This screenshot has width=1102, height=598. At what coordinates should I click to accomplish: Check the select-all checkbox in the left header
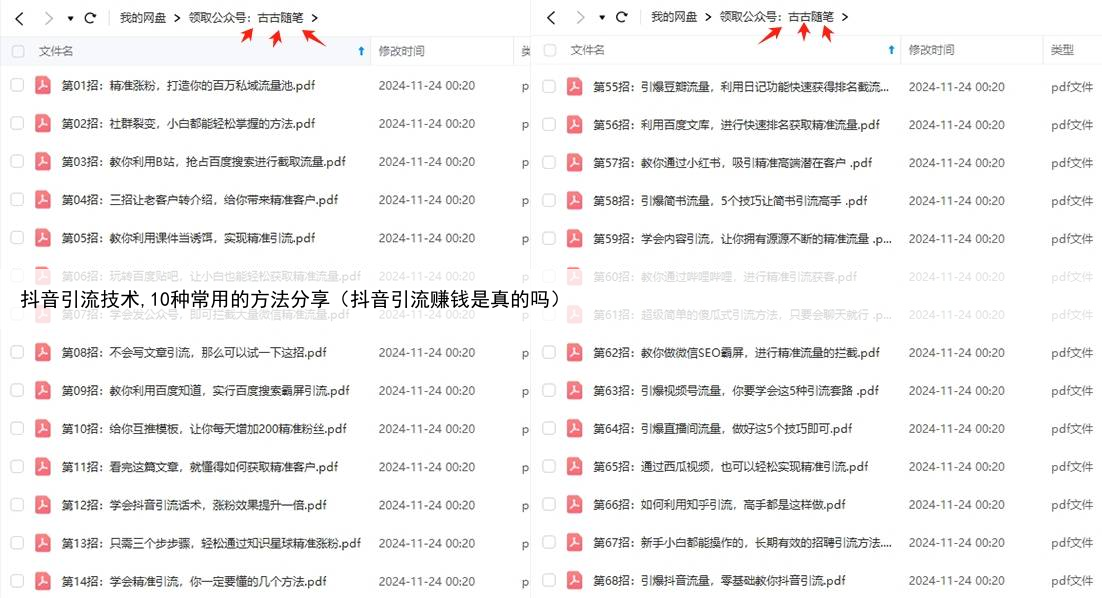pos(18,50)
